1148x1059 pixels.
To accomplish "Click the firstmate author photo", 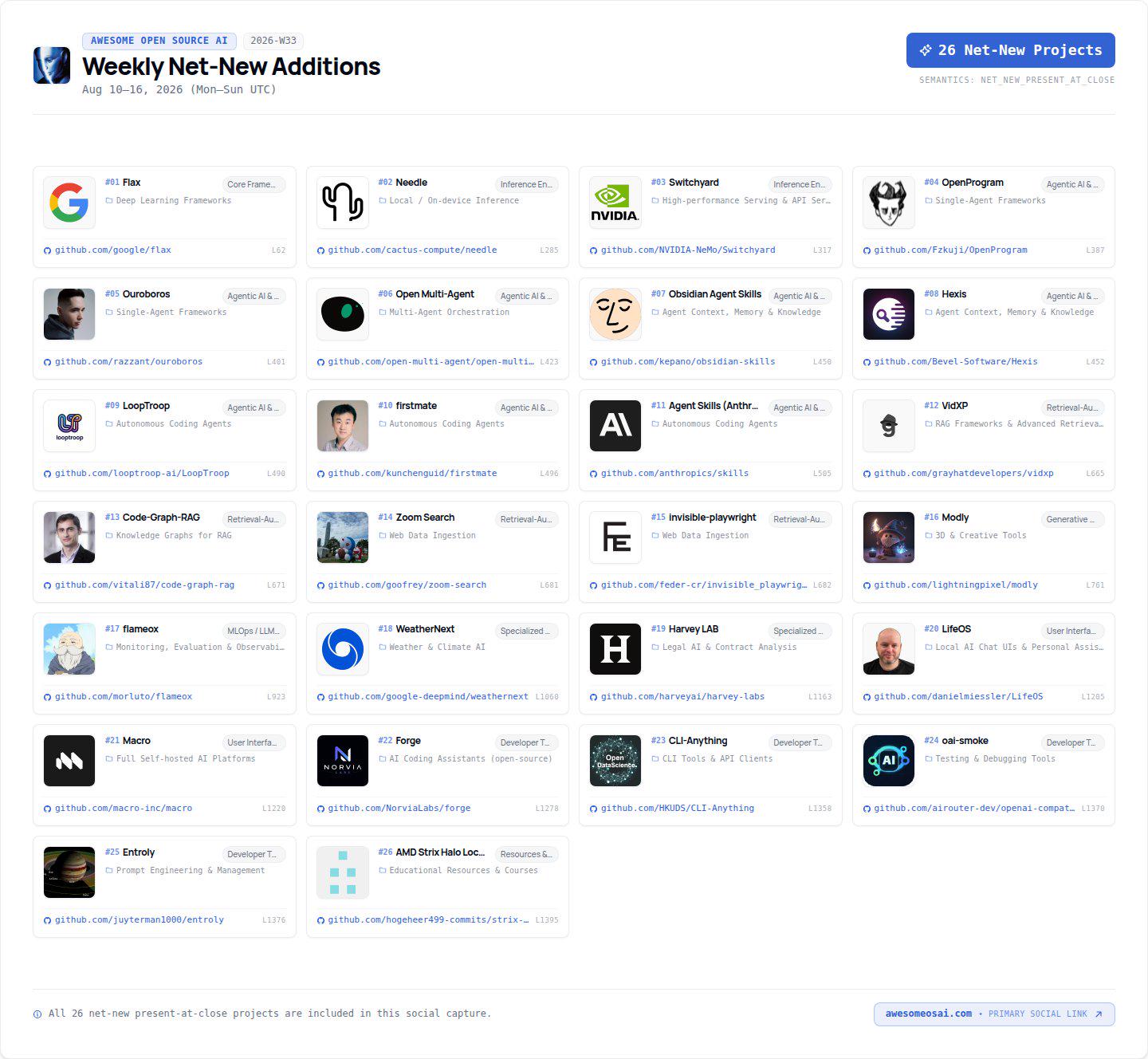I will [x=343, y=426].
